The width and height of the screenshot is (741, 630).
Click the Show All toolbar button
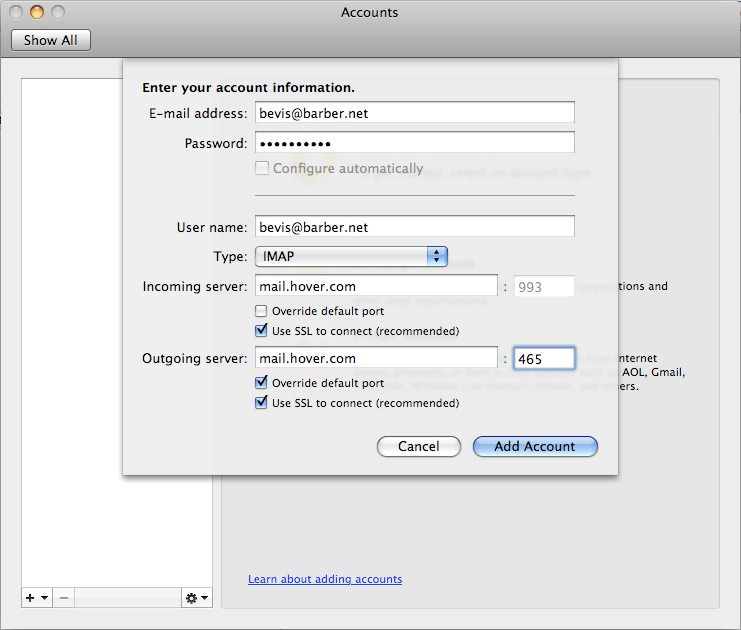pyautogui.click(x=51, y=40)
